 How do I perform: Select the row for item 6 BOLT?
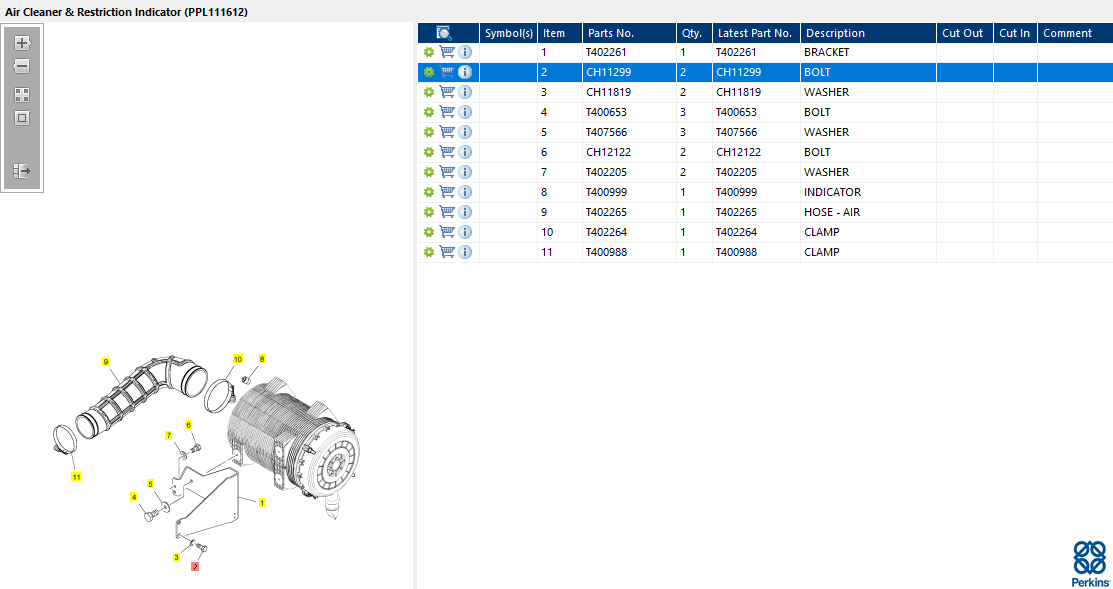coord(700,152)
